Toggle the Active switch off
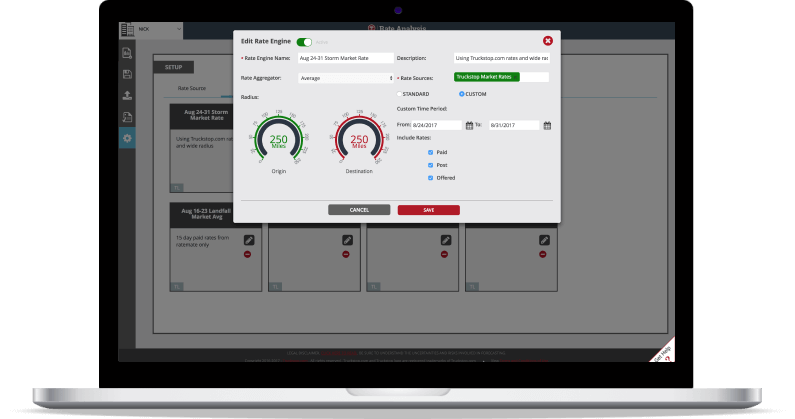Screen dimensions: 795x419 (x=304, y=42)
